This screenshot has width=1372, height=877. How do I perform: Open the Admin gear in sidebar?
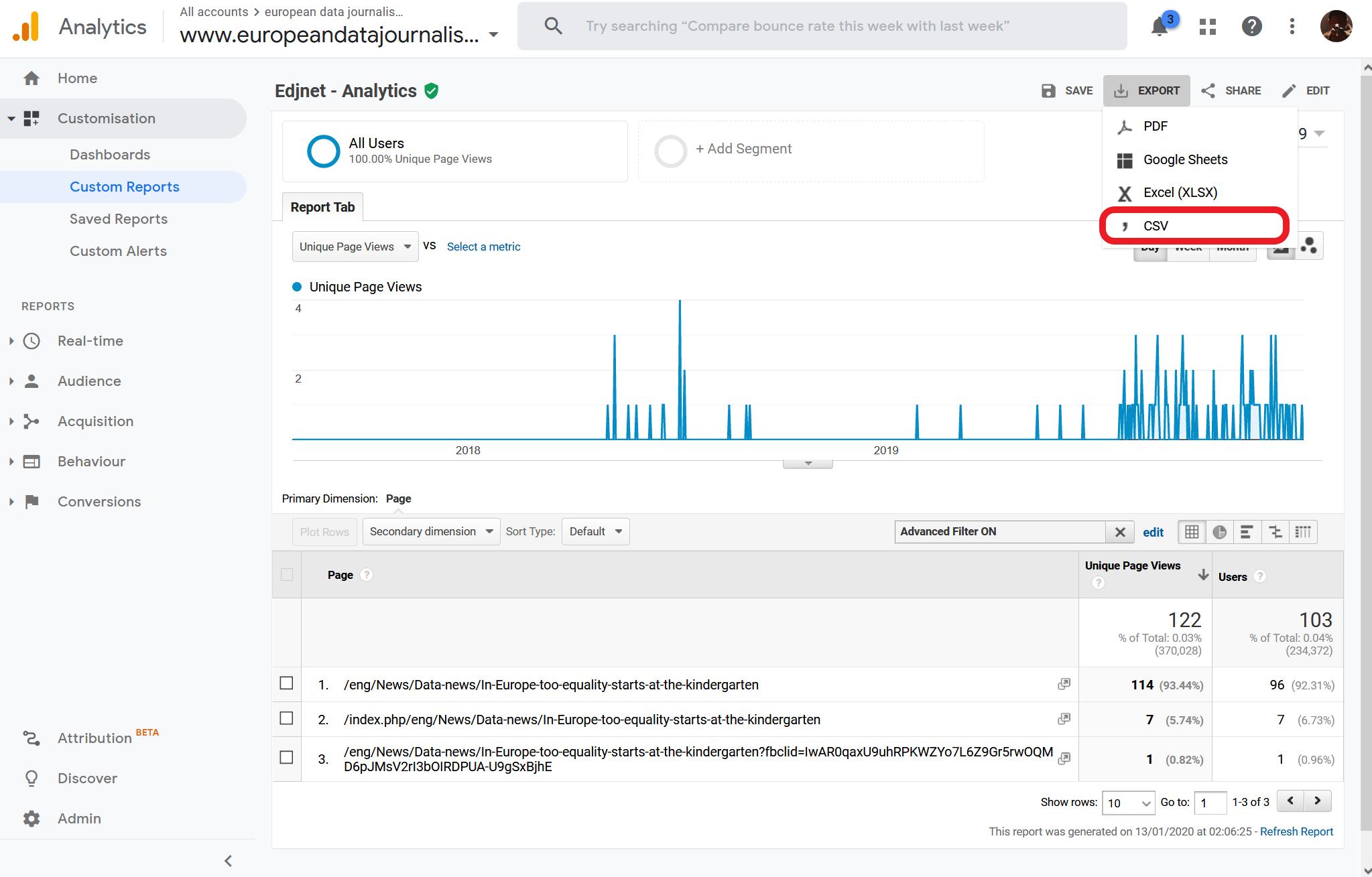point(32,818)
